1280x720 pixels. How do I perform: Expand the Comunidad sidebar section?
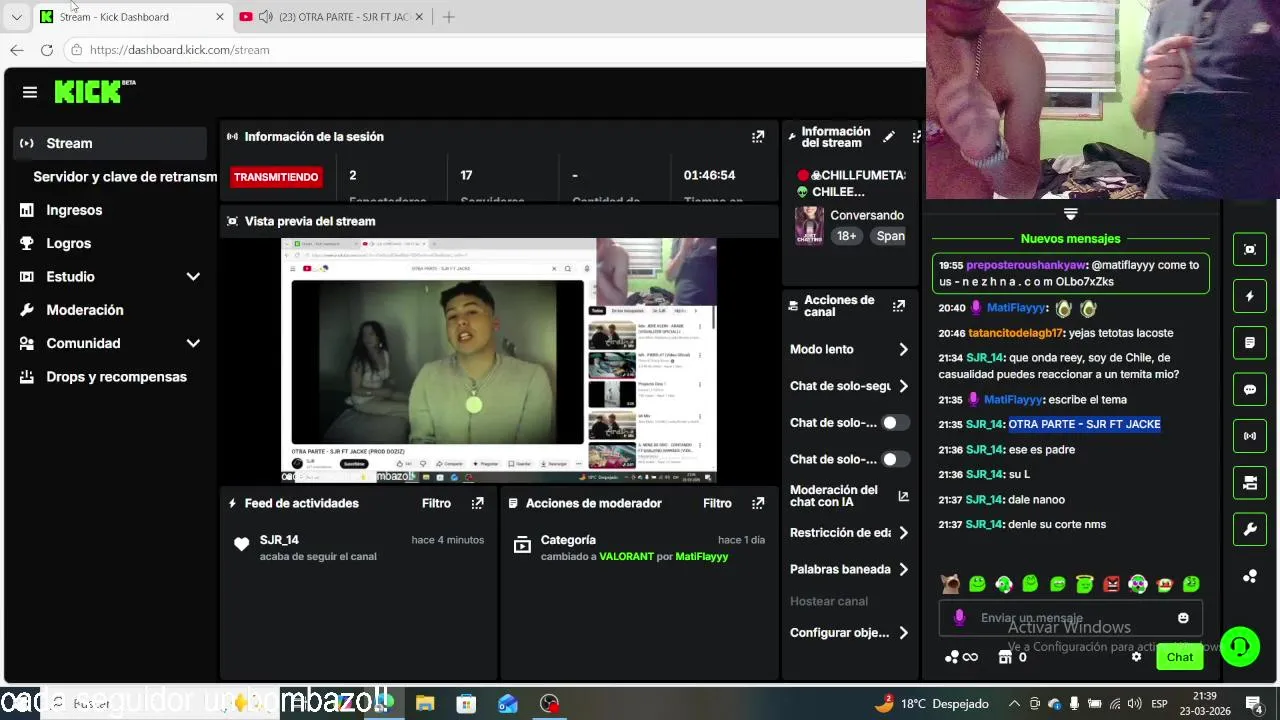110,343
